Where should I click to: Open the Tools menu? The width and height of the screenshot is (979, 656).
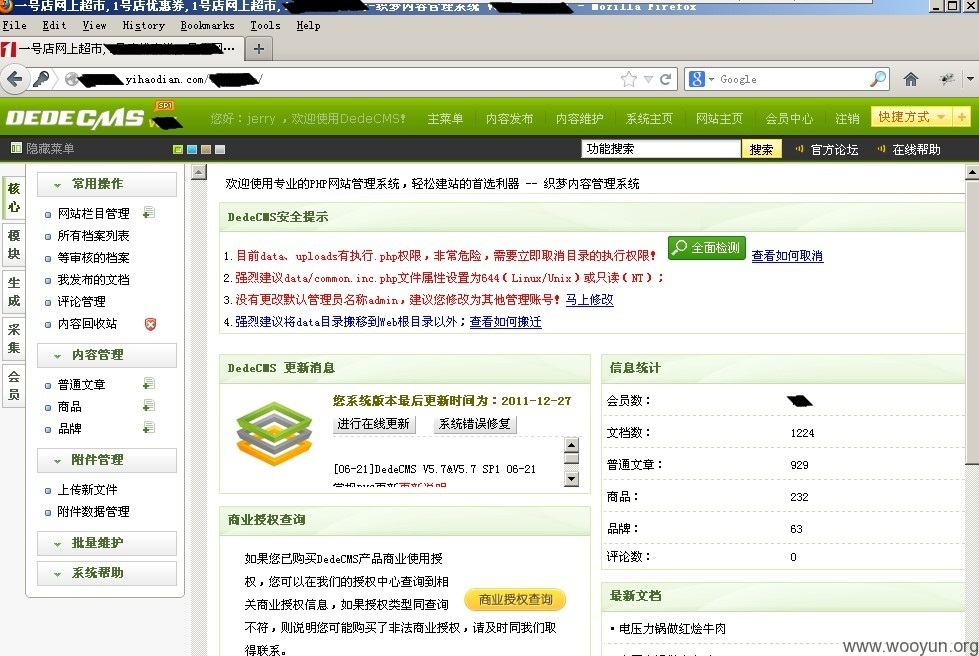(265, 26)
